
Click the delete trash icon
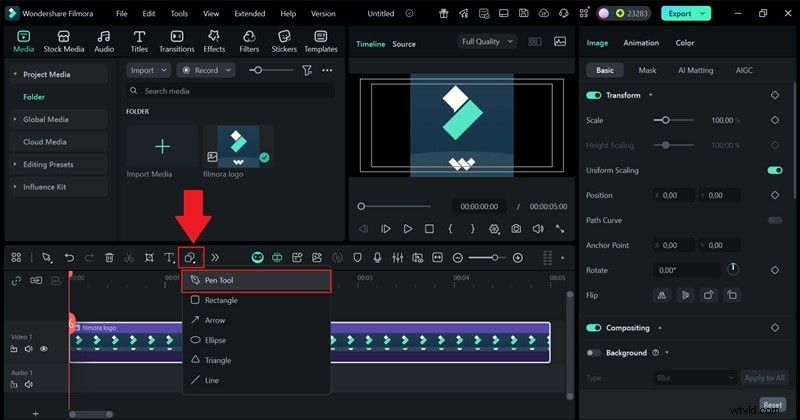point(109,258)
